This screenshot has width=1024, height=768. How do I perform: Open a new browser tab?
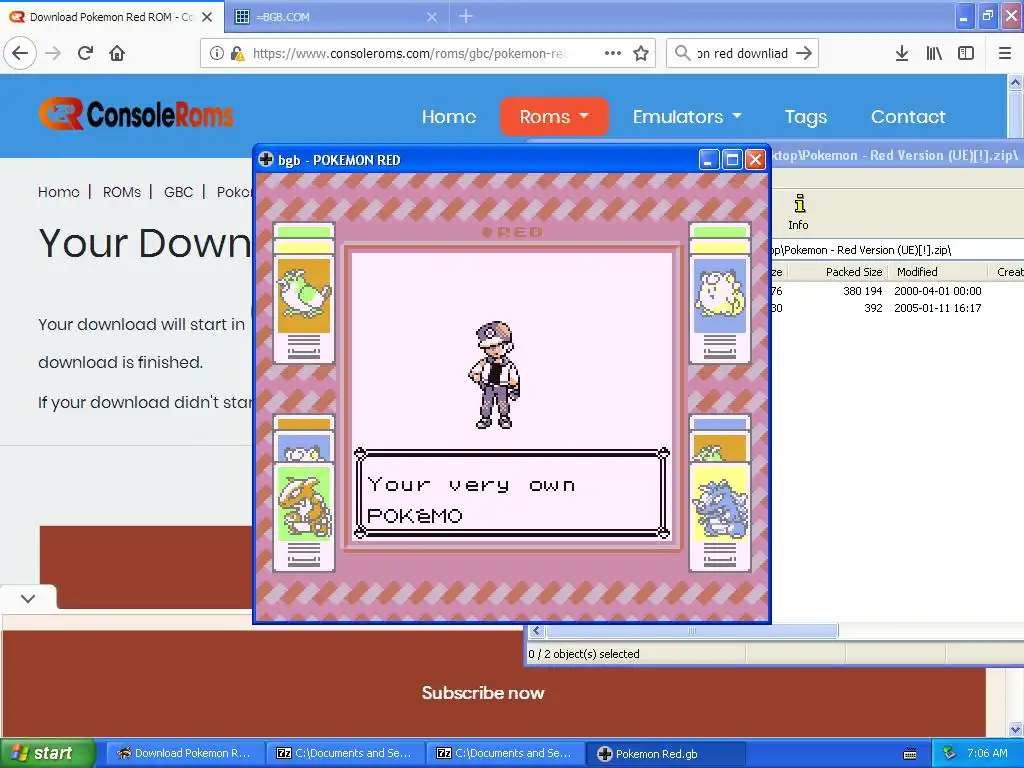coord(466,16)
